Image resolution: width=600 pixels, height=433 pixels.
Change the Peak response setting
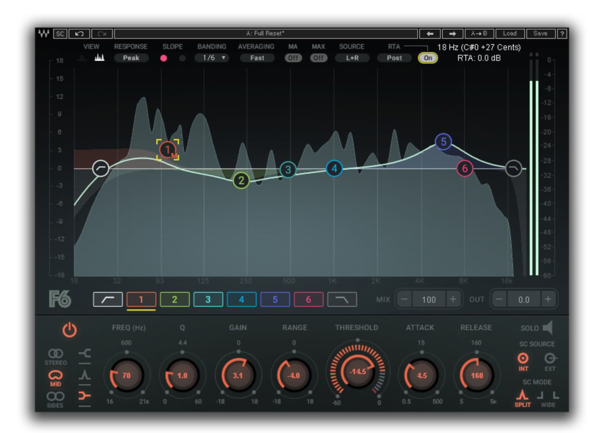(131, 58)
